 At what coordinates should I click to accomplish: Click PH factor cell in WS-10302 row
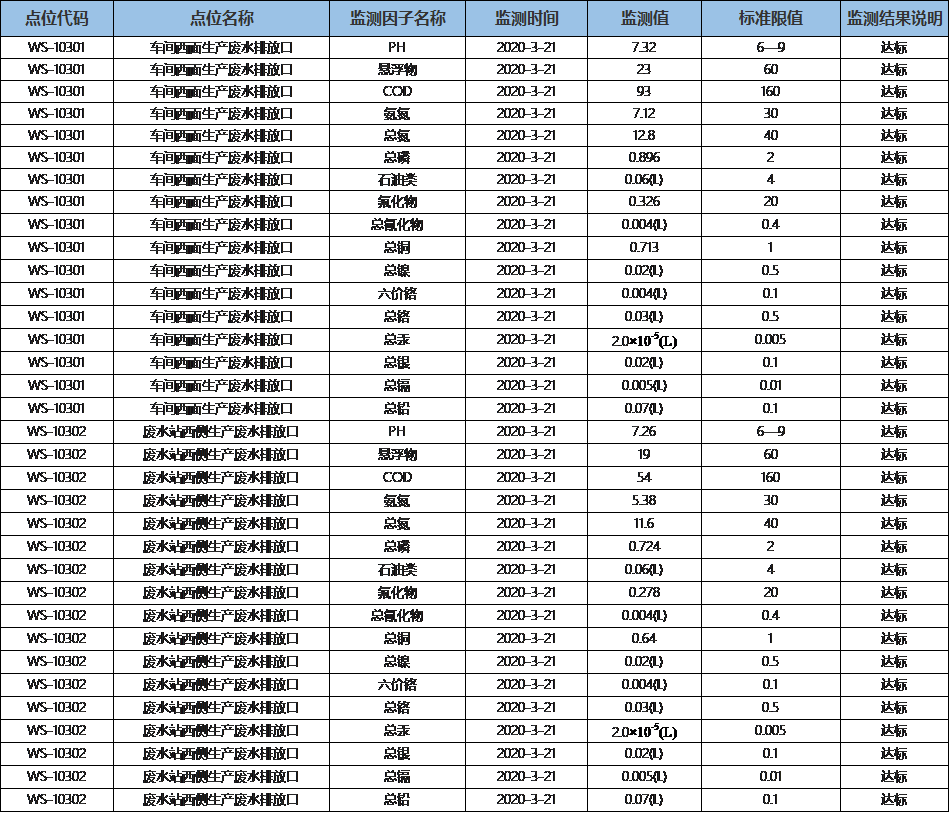tap(397, 431)
